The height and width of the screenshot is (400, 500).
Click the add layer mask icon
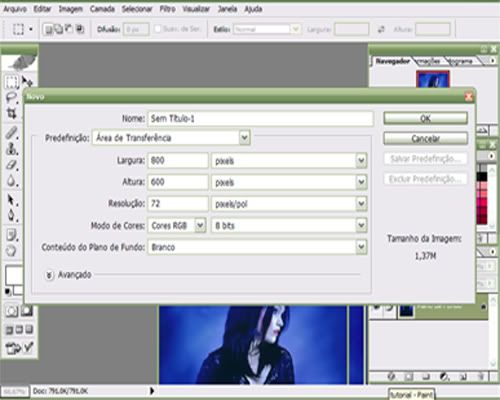coord(408,377)
